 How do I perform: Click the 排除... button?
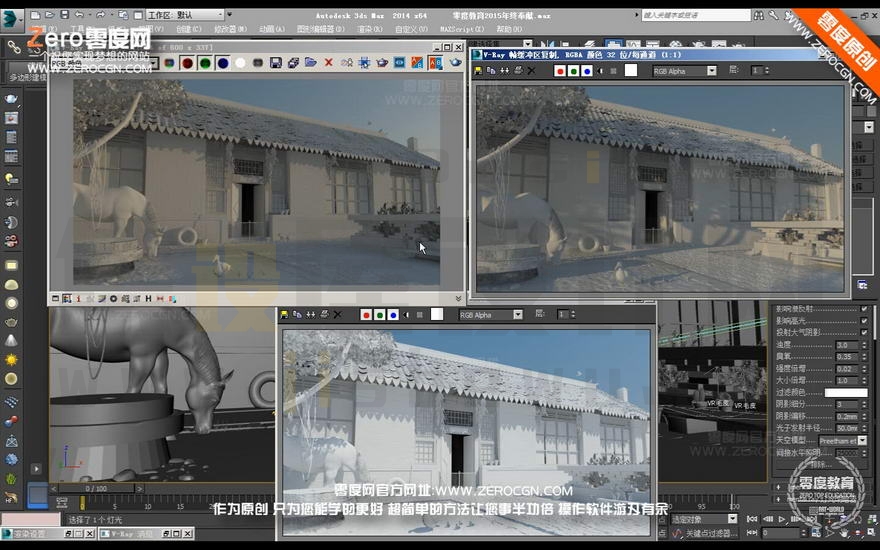(822, 465)
